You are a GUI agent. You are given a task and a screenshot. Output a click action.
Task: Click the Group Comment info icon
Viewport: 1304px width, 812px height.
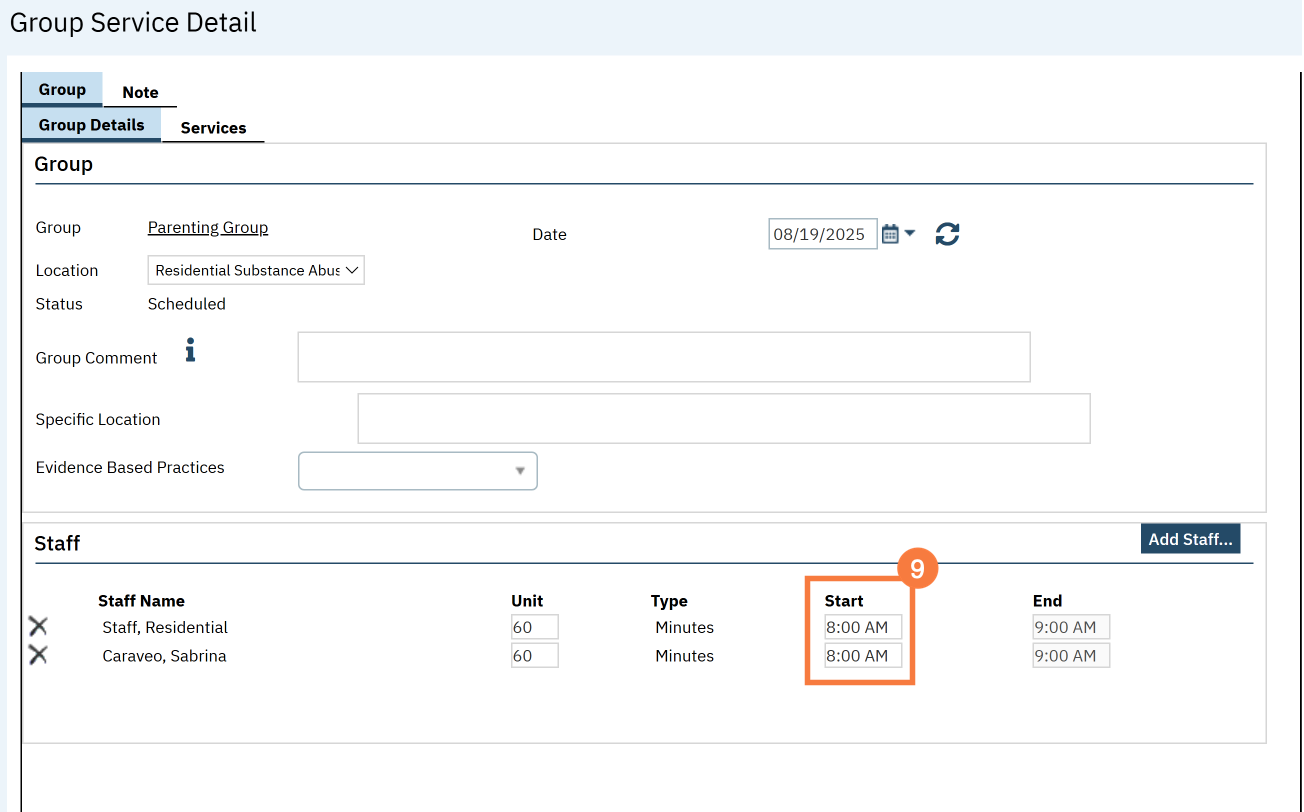[x=190, y=350]
